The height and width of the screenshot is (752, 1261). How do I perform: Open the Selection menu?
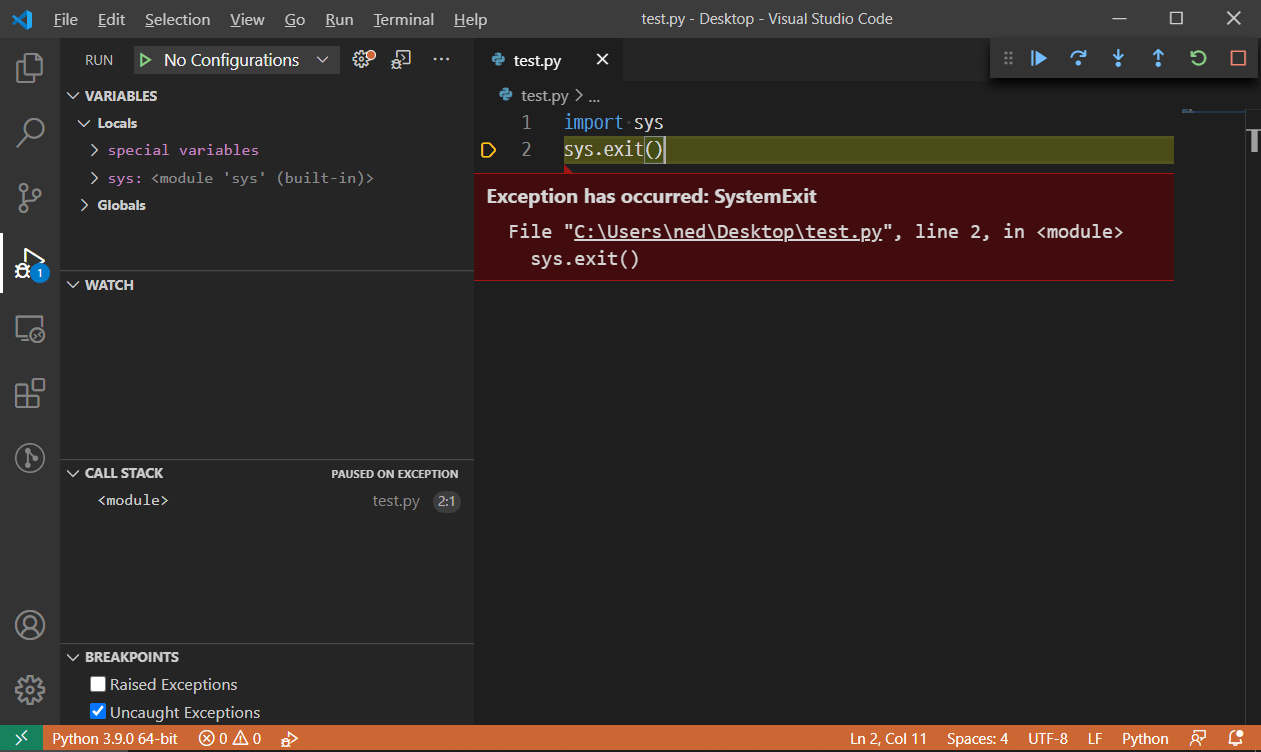tap(177, 19)
